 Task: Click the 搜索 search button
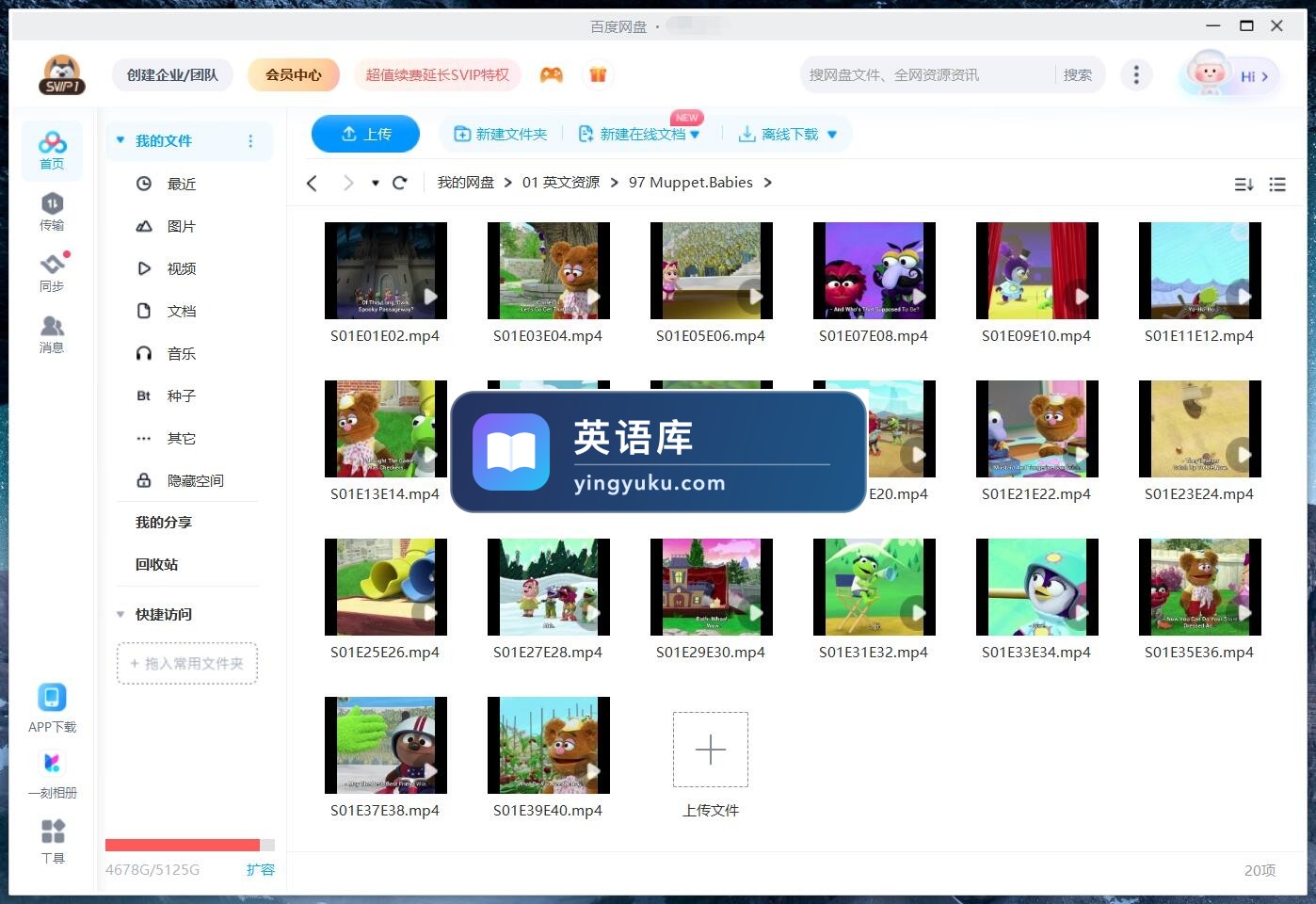[x=1078, y=75]
